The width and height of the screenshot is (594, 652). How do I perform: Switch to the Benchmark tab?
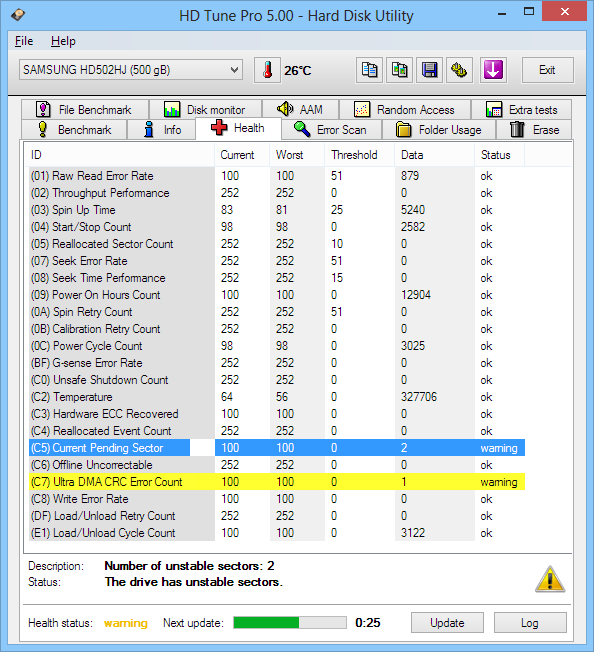[x=74, y=130]
